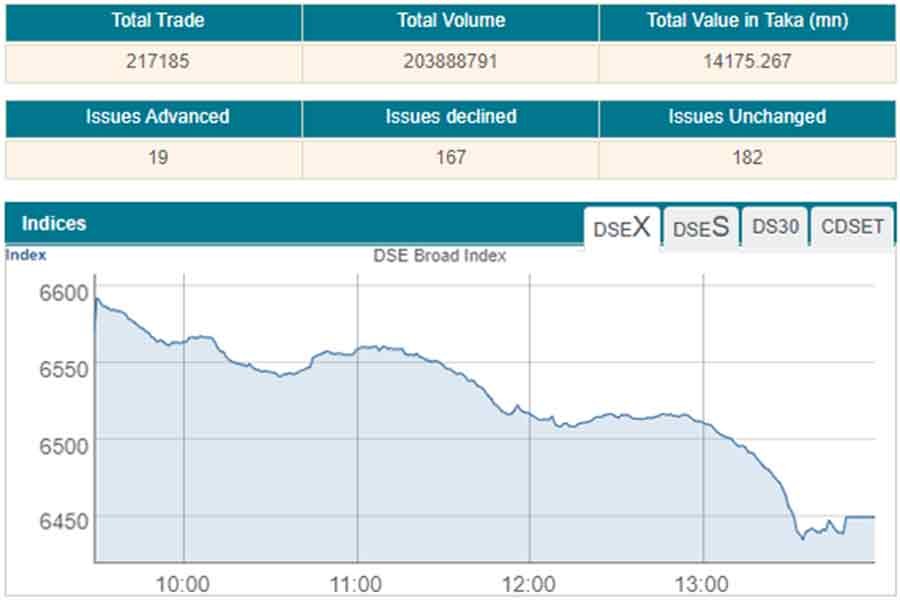900x600 pixels.
Task: Click the 13:00 time axis label
Action: [703, 583]
